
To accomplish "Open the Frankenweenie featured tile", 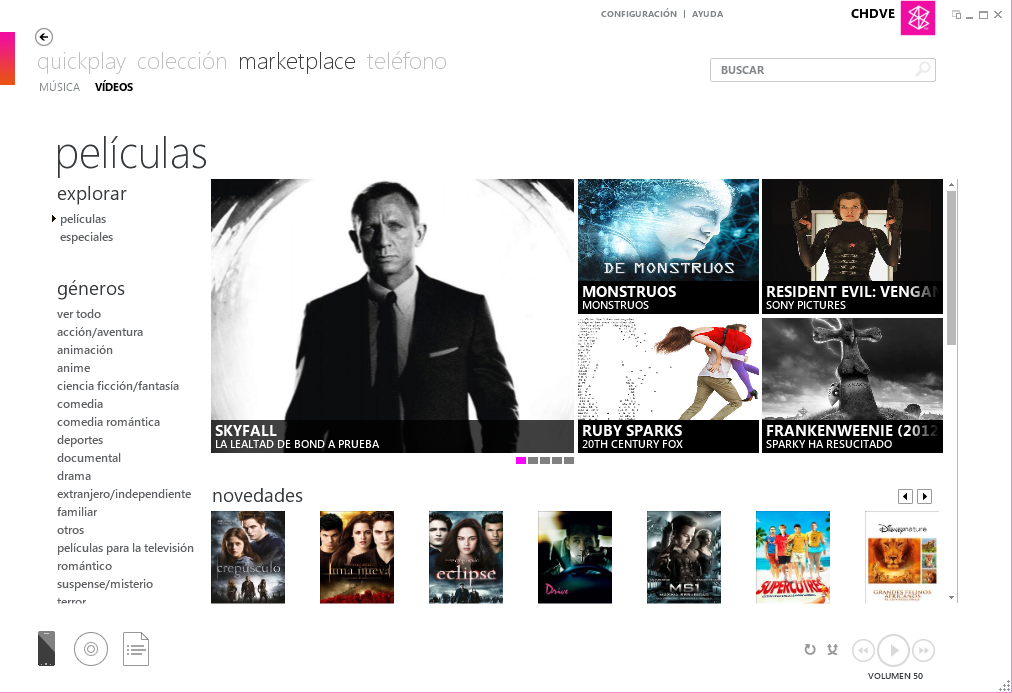I will point(852,385).
